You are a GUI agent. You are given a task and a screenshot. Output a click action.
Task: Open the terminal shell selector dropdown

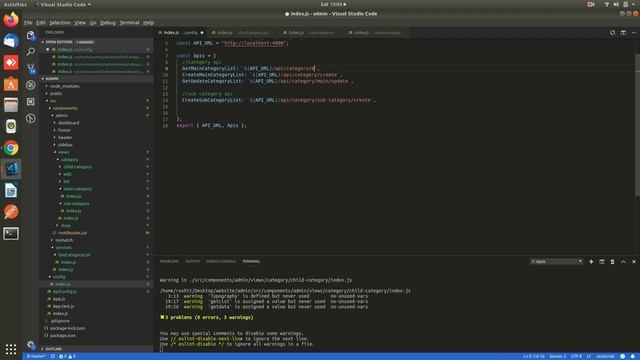556,262
